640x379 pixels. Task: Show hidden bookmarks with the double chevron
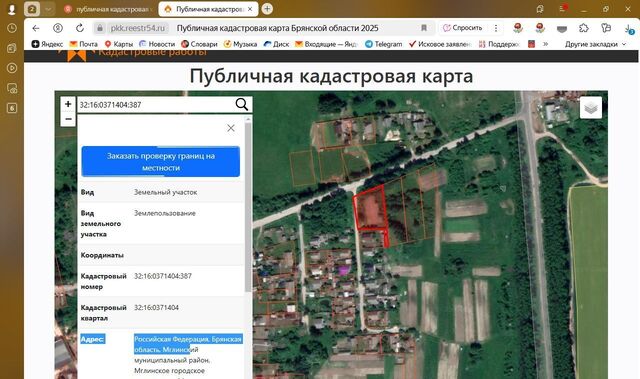(545, 44)
